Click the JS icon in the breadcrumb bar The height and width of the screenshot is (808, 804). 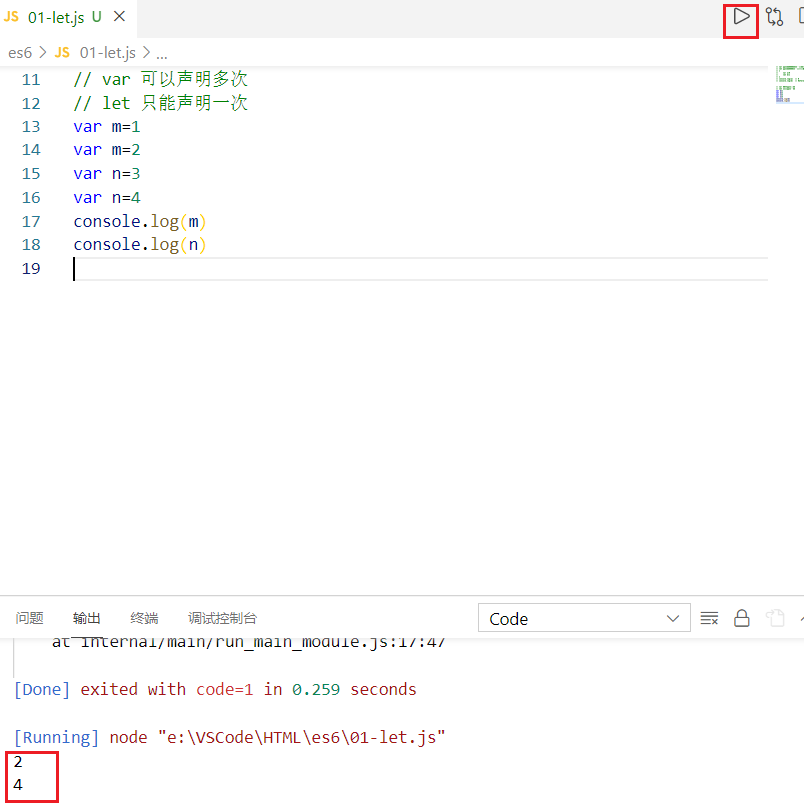pos(62,52)
